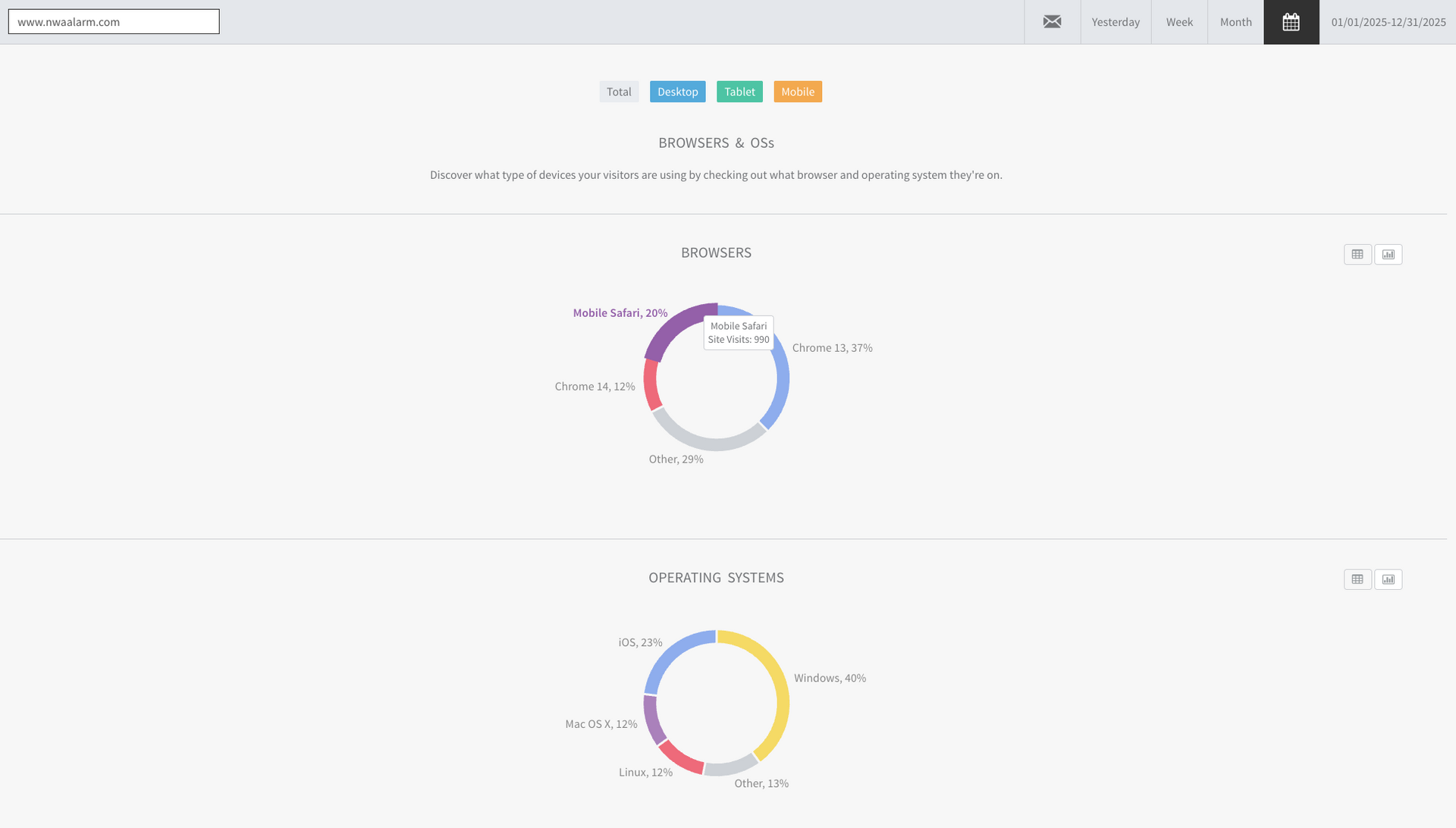Select the Yesterday time range tab

(1116, 22)
